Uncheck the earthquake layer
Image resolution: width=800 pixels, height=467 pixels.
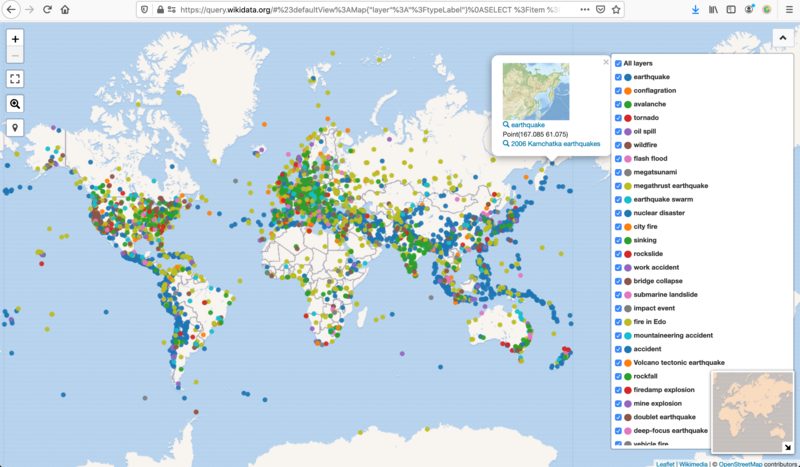click(618, 77)
